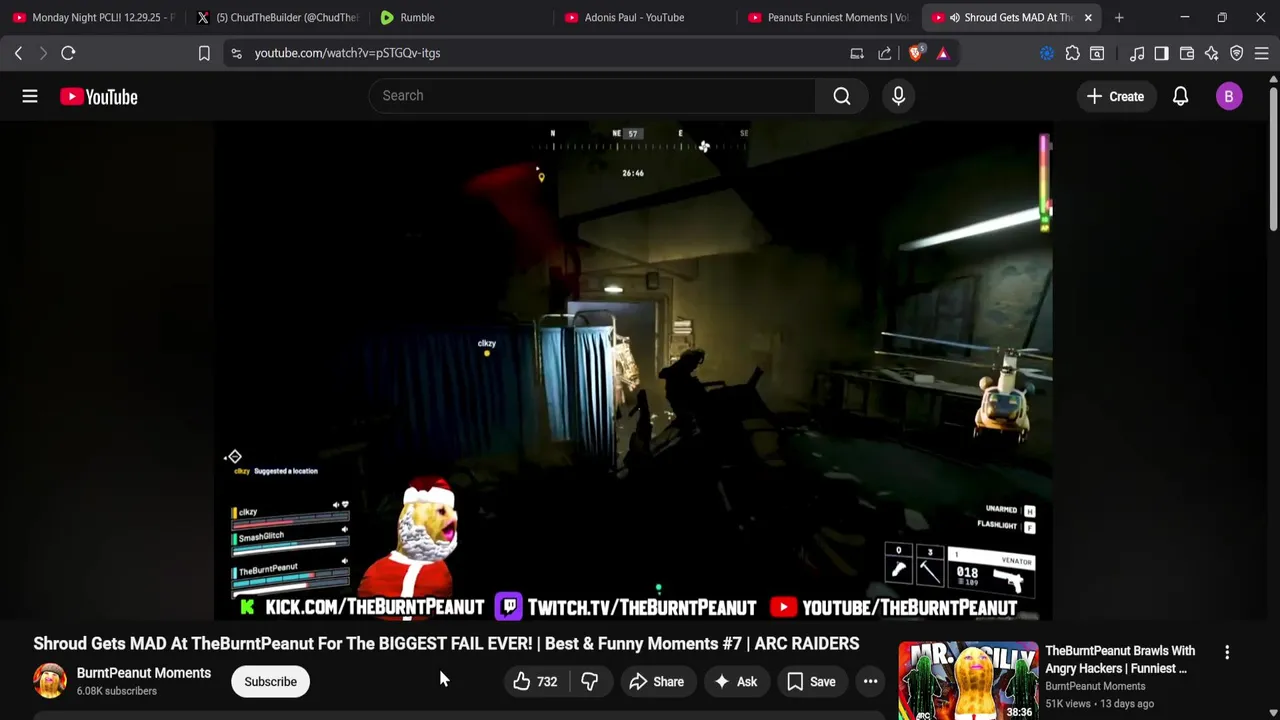This screenshot has width=1280, height=720.
Task: Start voice search with microphone icon
Action: pyautogui.click(x=898, y=96)
